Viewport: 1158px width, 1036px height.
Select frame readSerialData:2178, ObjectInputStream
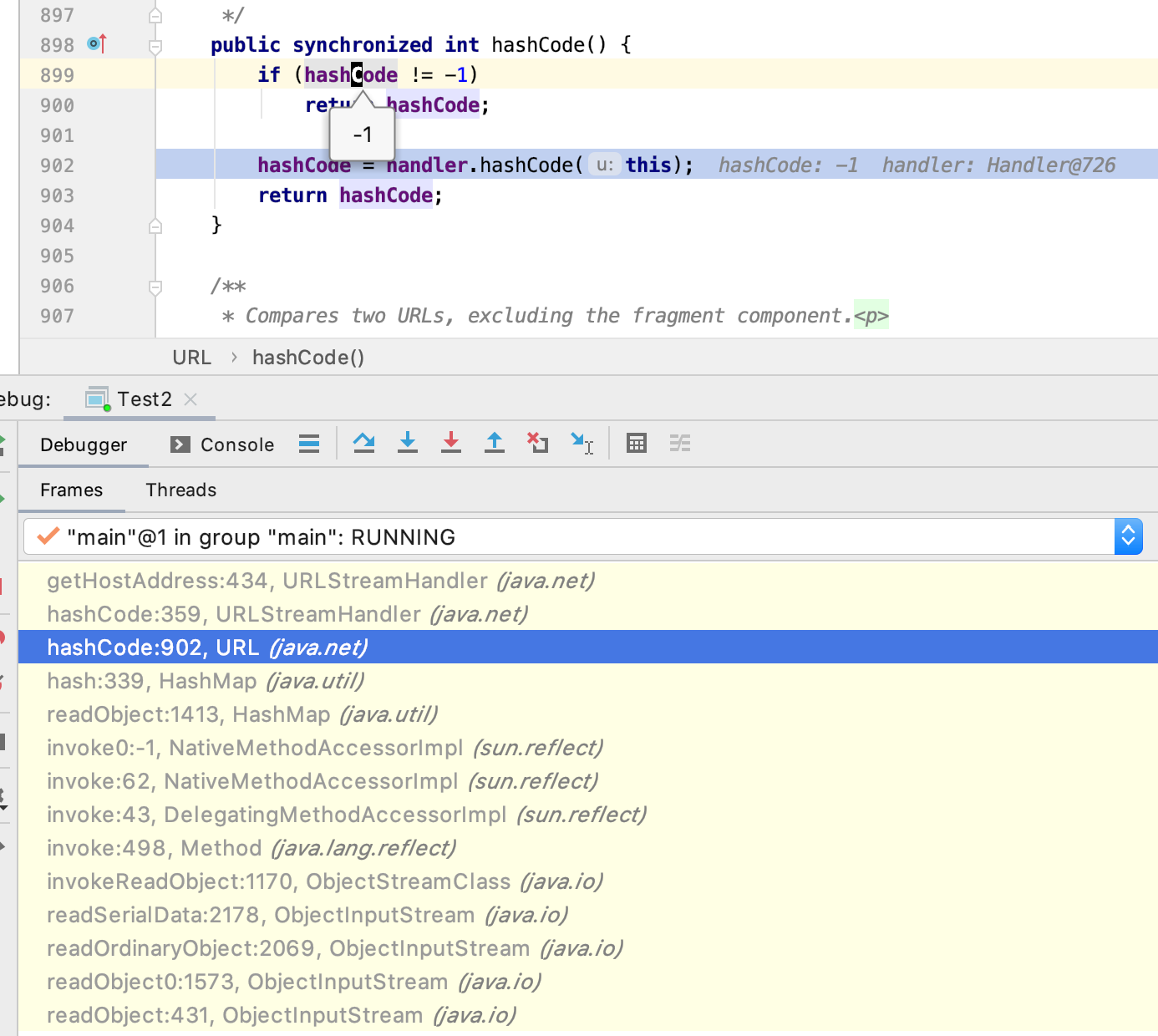click(x=588, y=915)
